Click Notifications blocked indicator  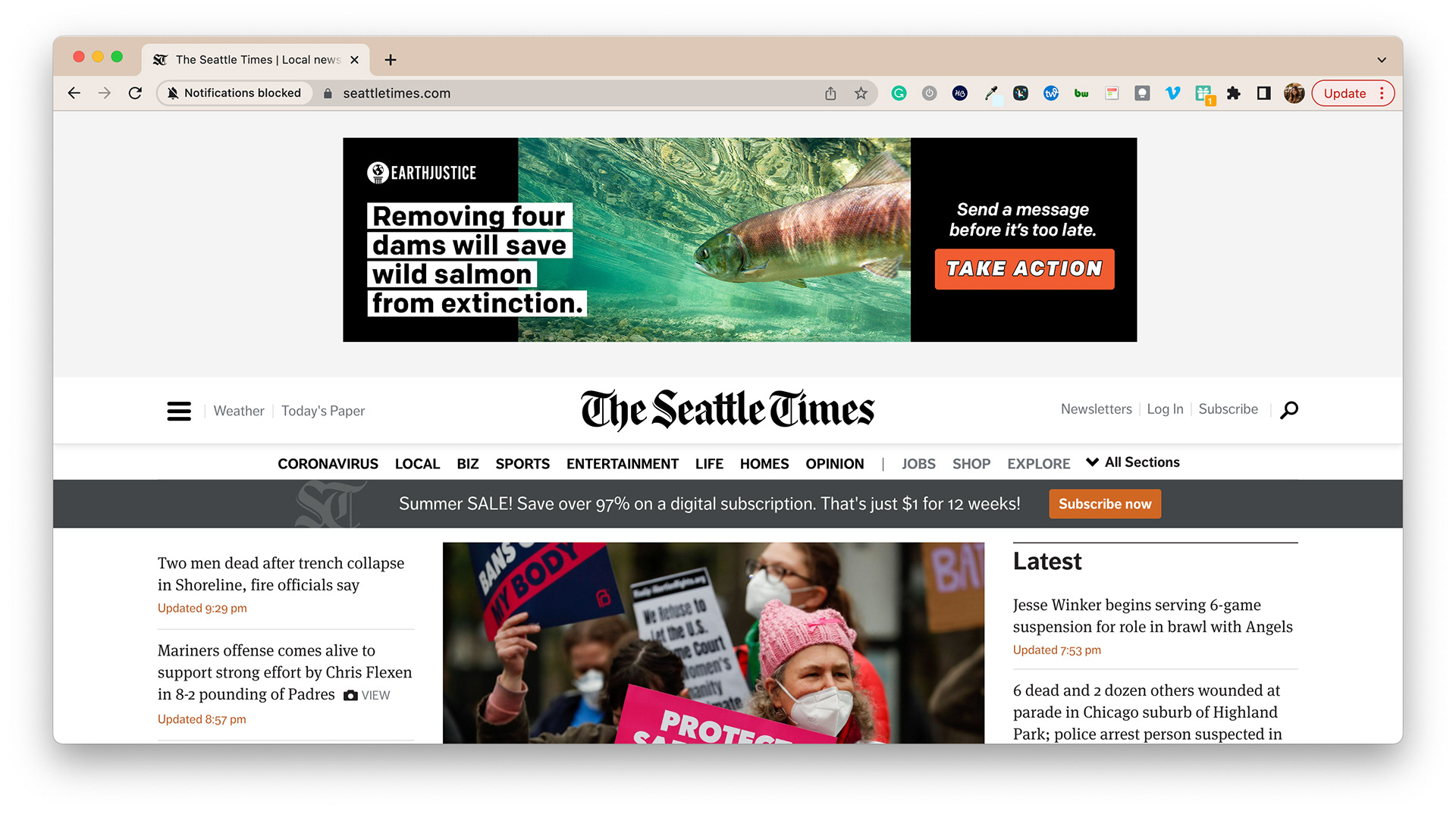click(x=234, y=93)
